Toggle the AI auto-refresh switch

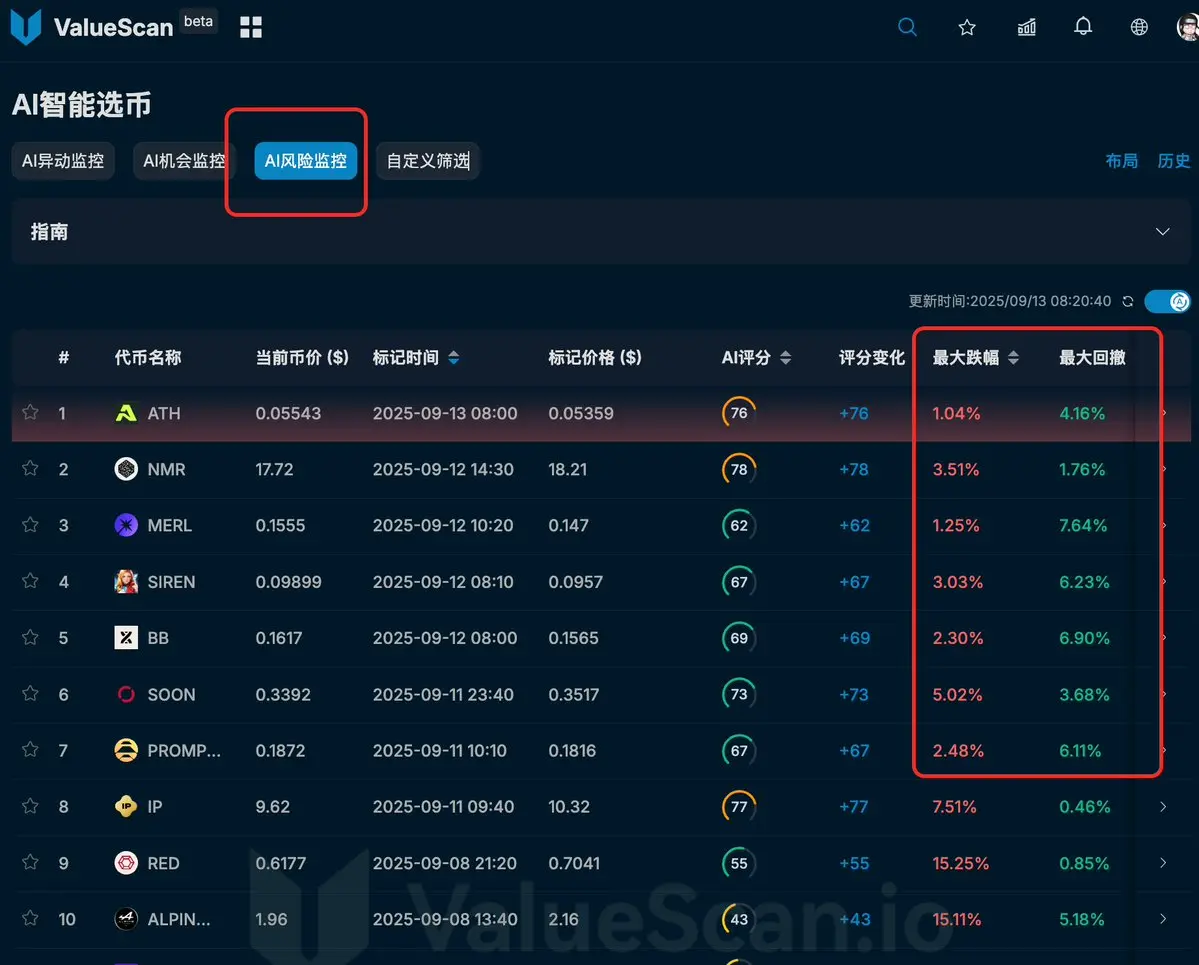(1167, 301)
